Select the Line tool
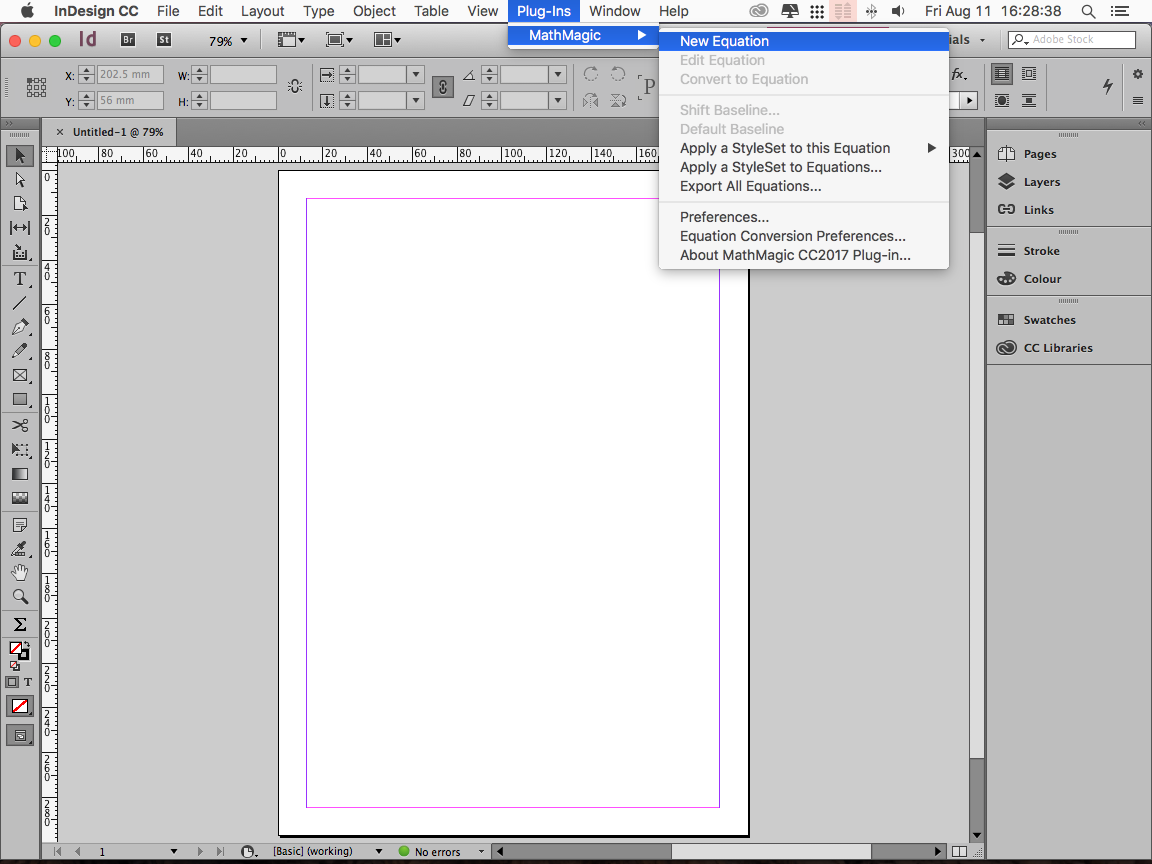 click(20, 303)
